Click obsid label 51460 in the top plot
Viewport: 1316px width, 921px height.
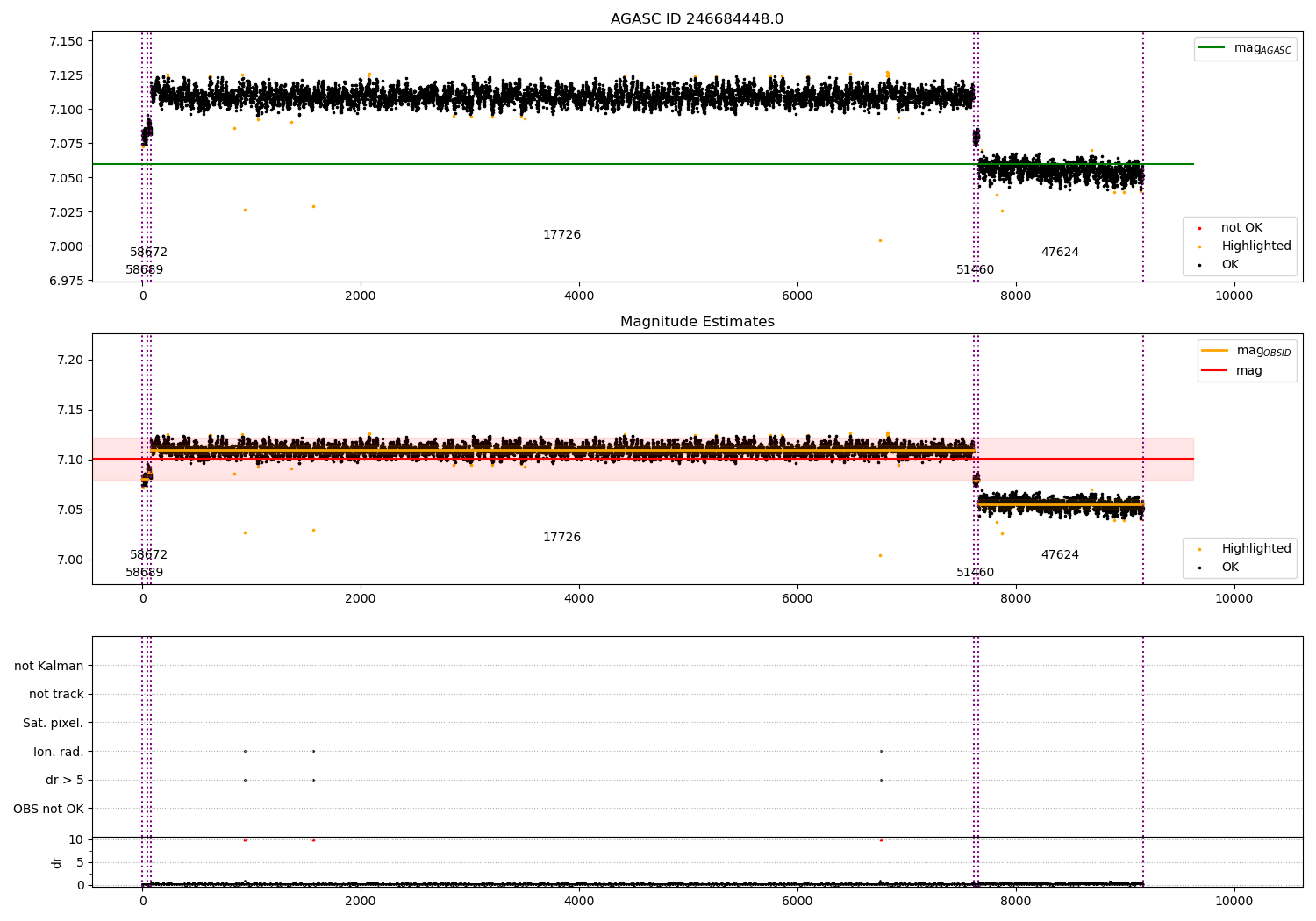(x=975, y=270)
